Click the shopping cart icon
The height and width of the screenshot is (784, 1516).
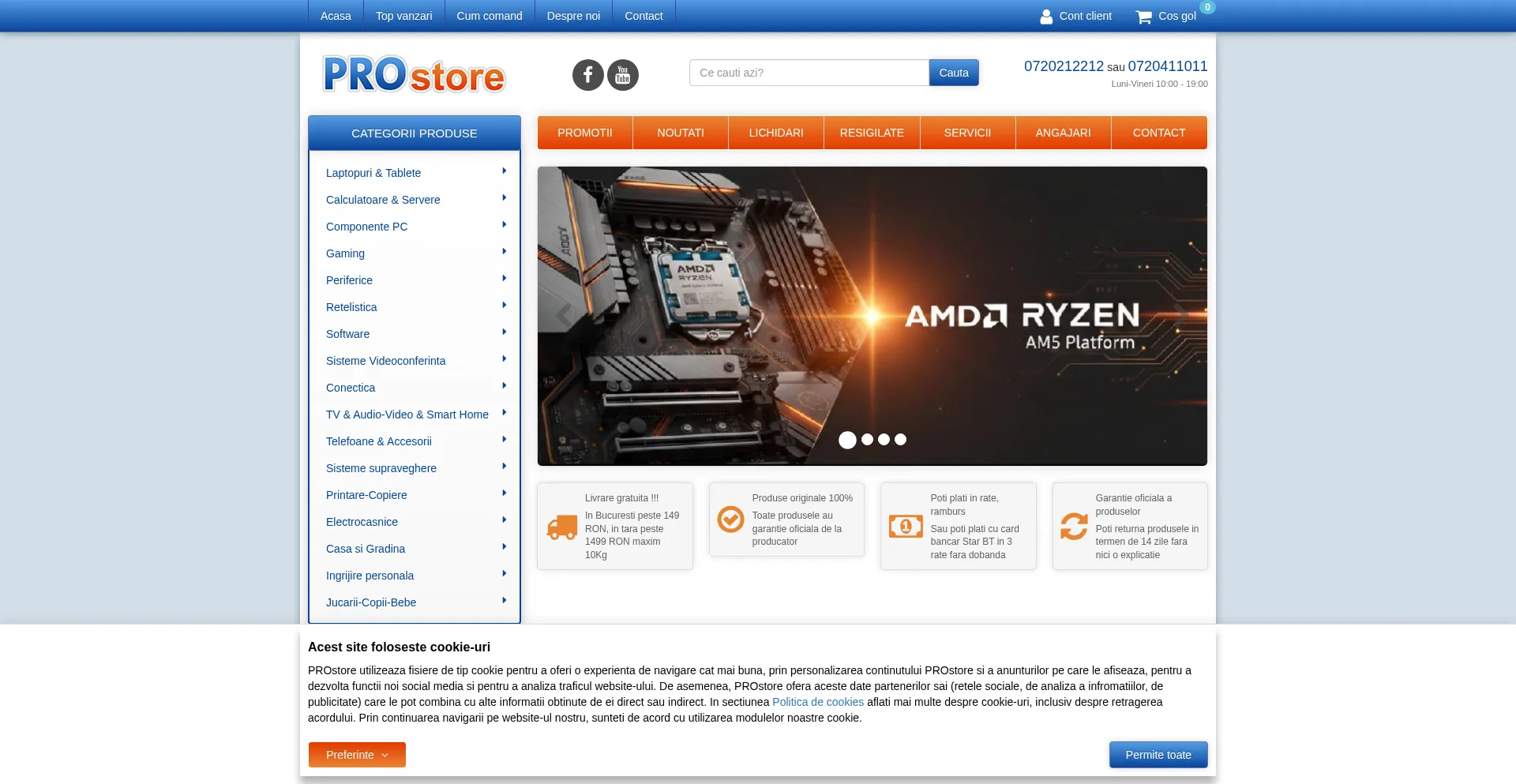pyautogui.click(x=1143, y=17)
